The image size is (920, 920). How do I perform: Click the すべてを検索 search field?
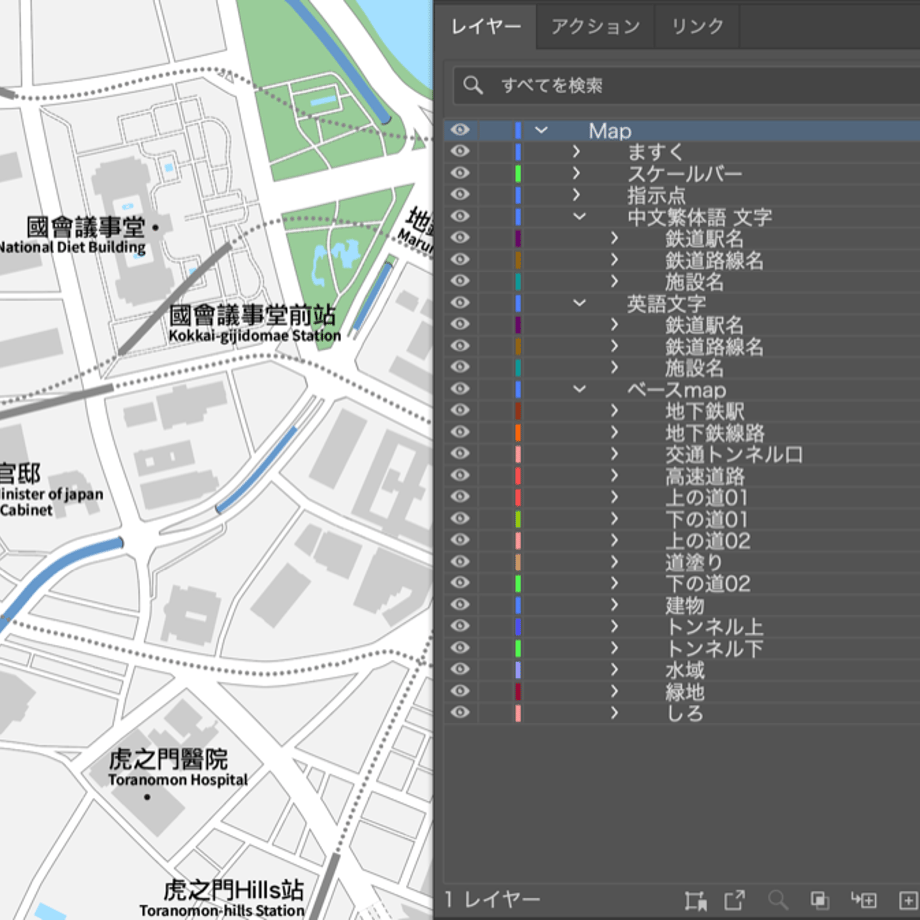(x=686, y=86)
